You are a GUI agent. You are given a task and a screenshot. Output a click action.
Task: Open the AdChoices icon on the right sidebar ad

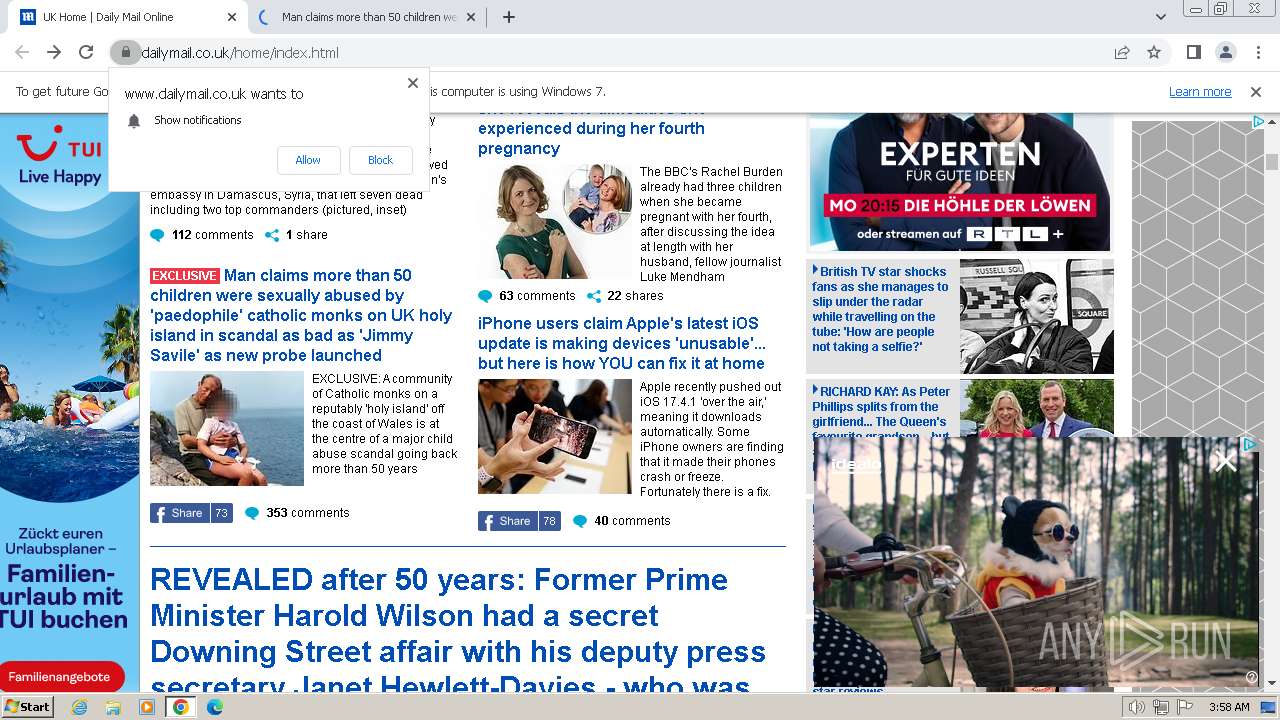pyautogui.click(x=1259, y=122)
